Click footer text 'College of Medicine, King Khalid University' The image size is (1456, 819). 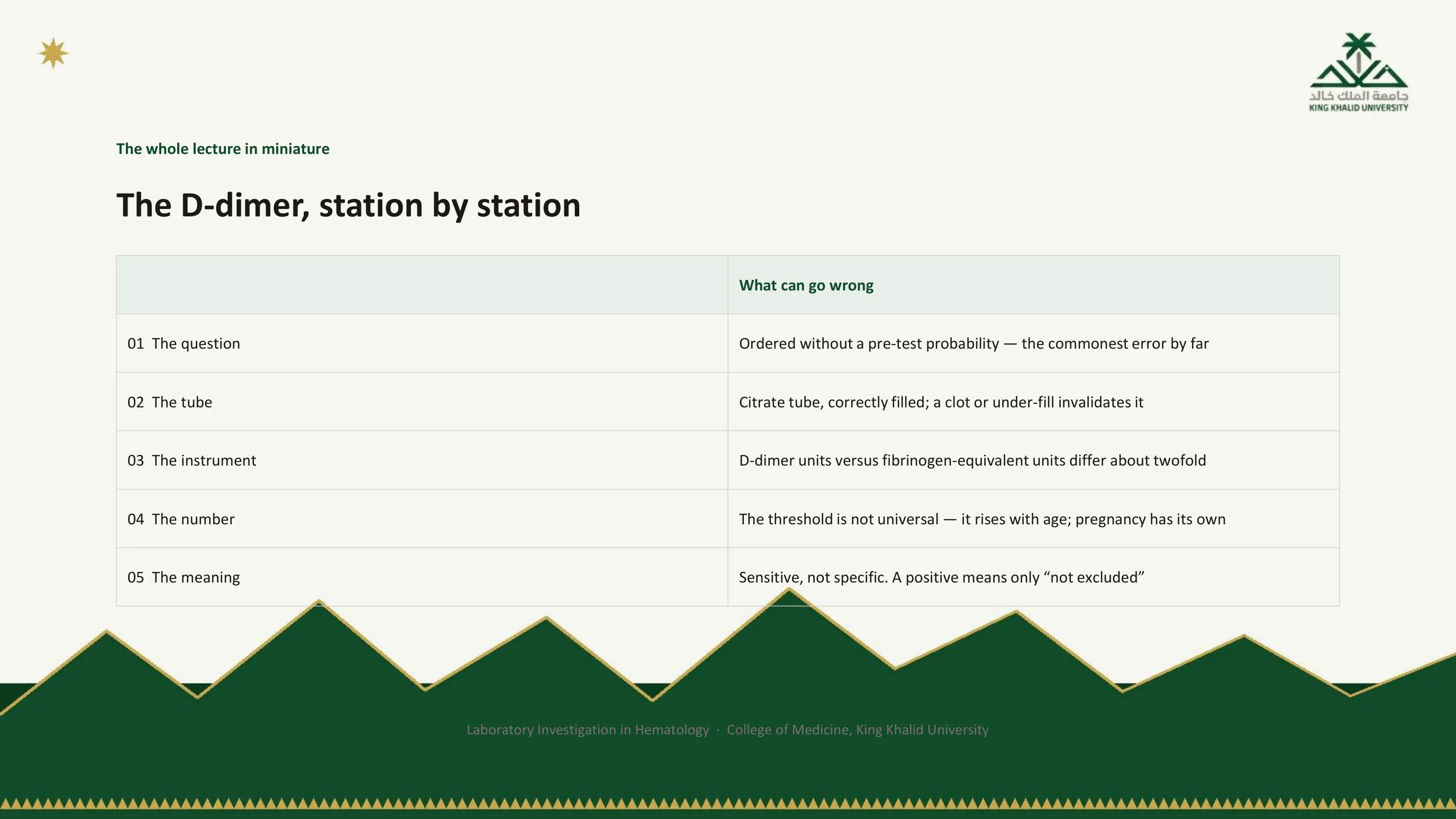point(858,730)
